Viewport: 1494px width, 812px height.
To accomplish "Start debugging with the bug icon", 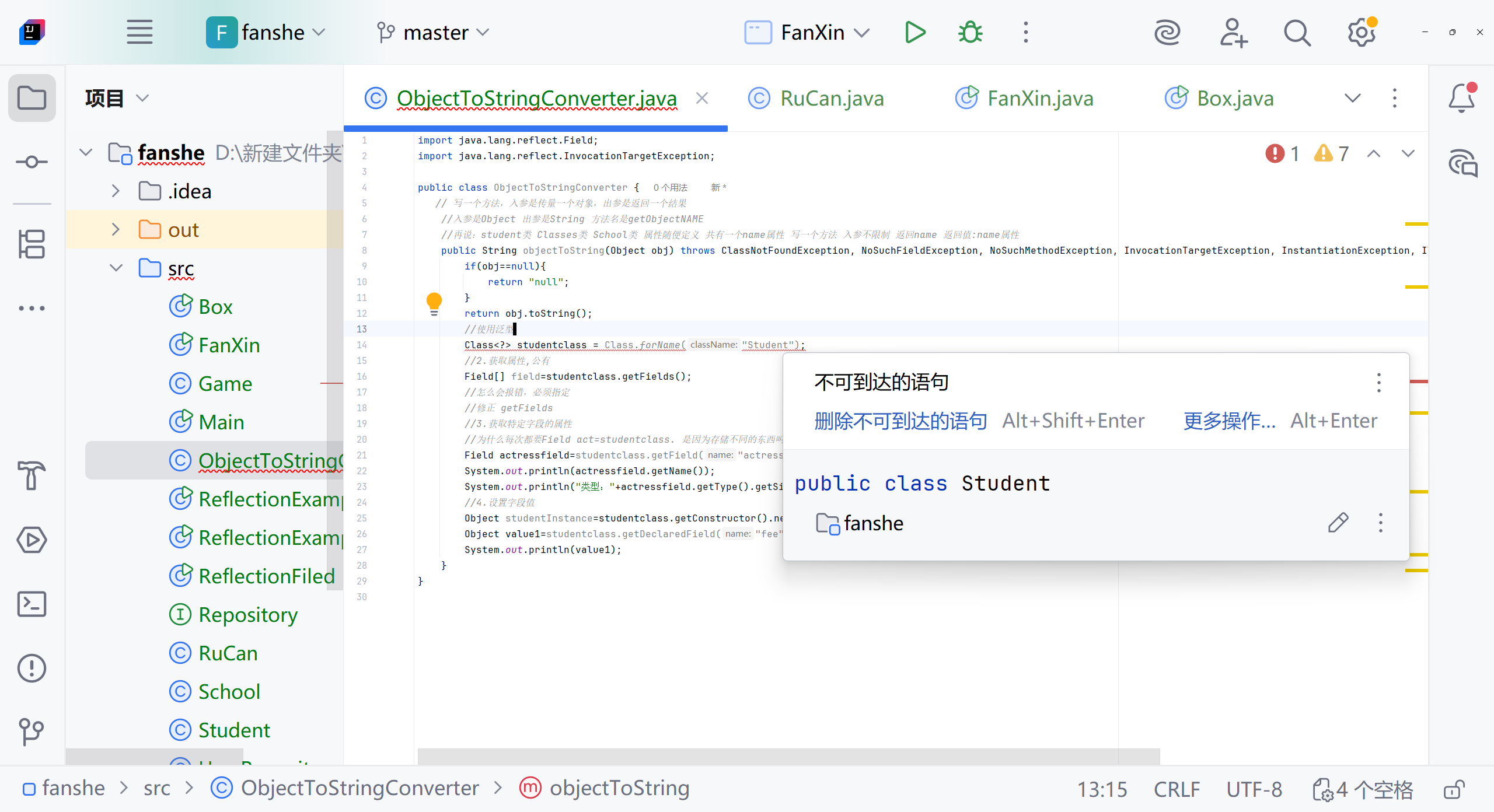I will [970, 32].
